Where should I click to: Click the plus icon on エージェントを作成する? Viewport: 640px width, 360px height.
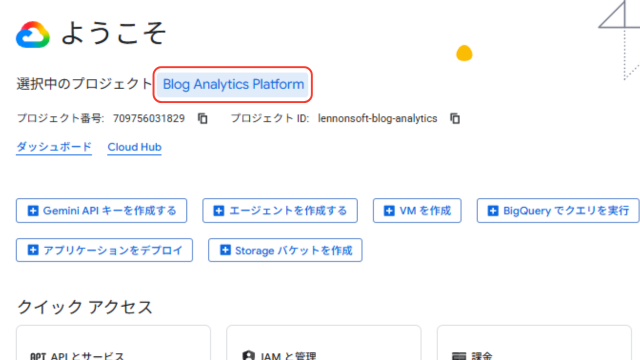[x=219, y=211]
